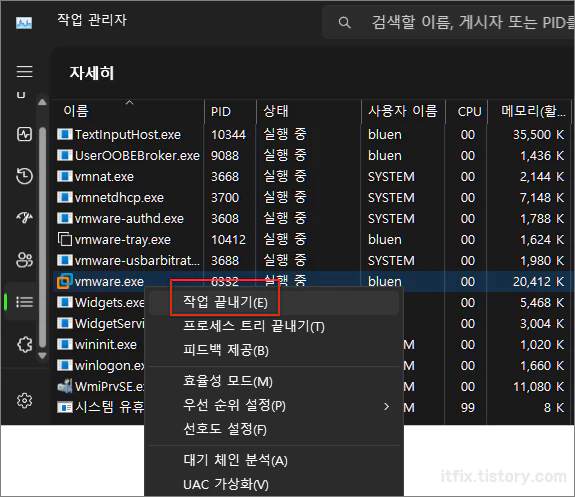This screenshot has height=497, width=575.
Task: Select the vmnetdhcp.exe row name
Action: [x=119, y=198]
